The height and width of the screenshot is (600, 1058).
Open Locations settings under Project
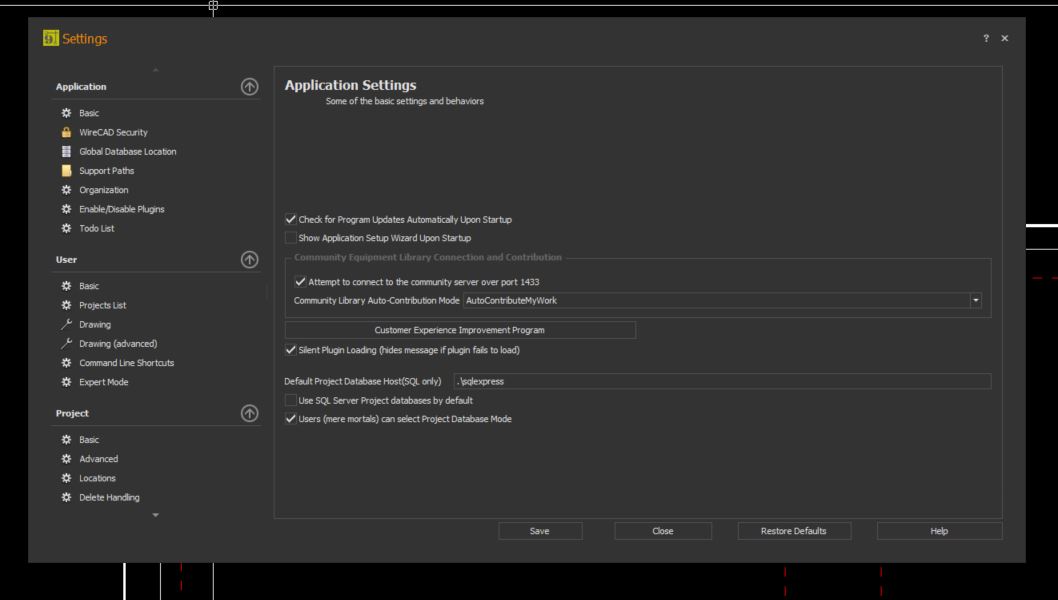pyautogui.click(x=97, y=479)
